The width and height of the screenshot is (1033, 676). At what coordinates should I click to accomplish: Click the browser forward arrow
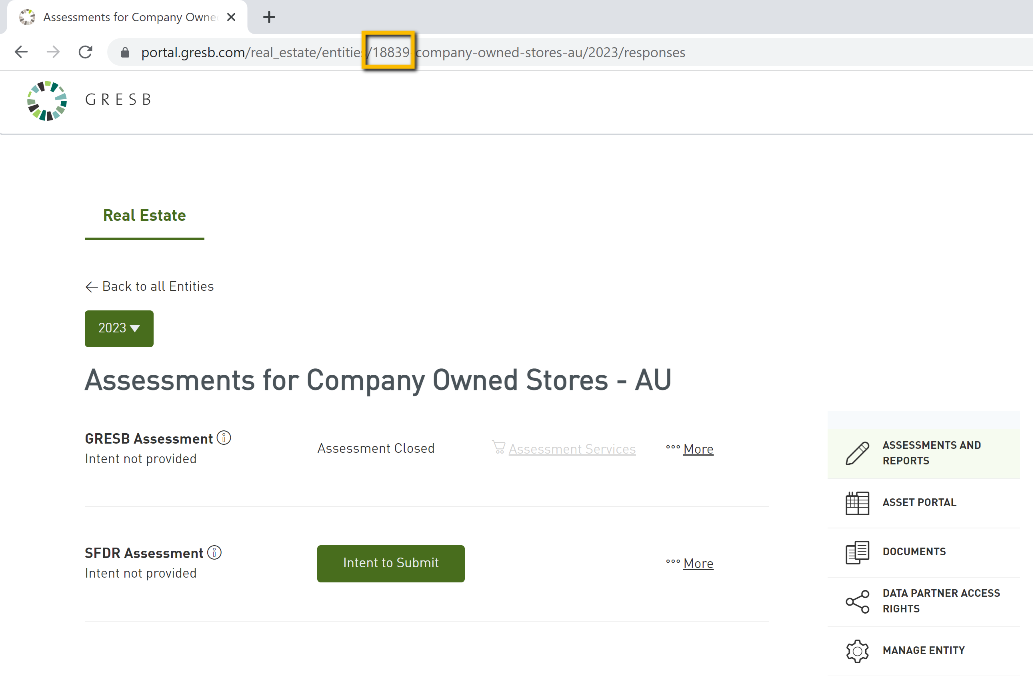coord(53,52)
